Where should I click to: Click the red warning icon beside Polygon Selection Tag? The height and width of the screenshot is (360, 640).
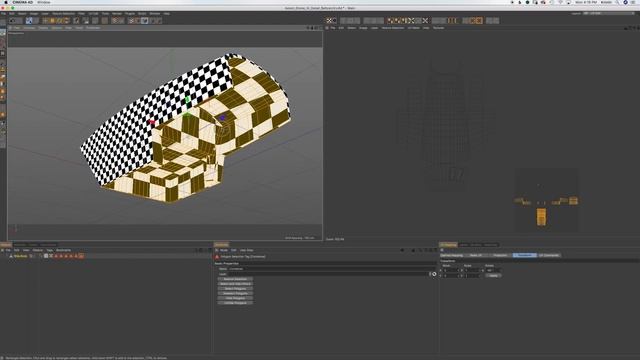tap(217, 257)
